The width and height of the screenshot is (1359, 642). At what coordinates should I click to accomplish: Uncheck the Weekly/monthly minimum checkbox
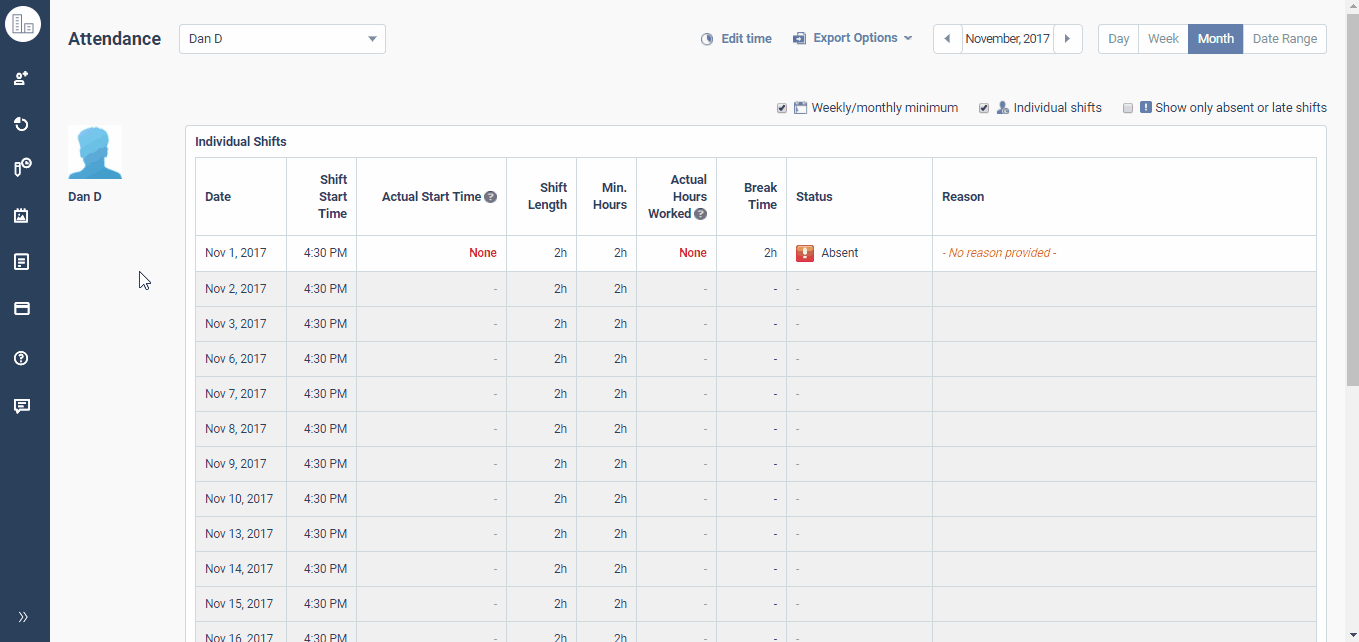[x=782, y=108]
